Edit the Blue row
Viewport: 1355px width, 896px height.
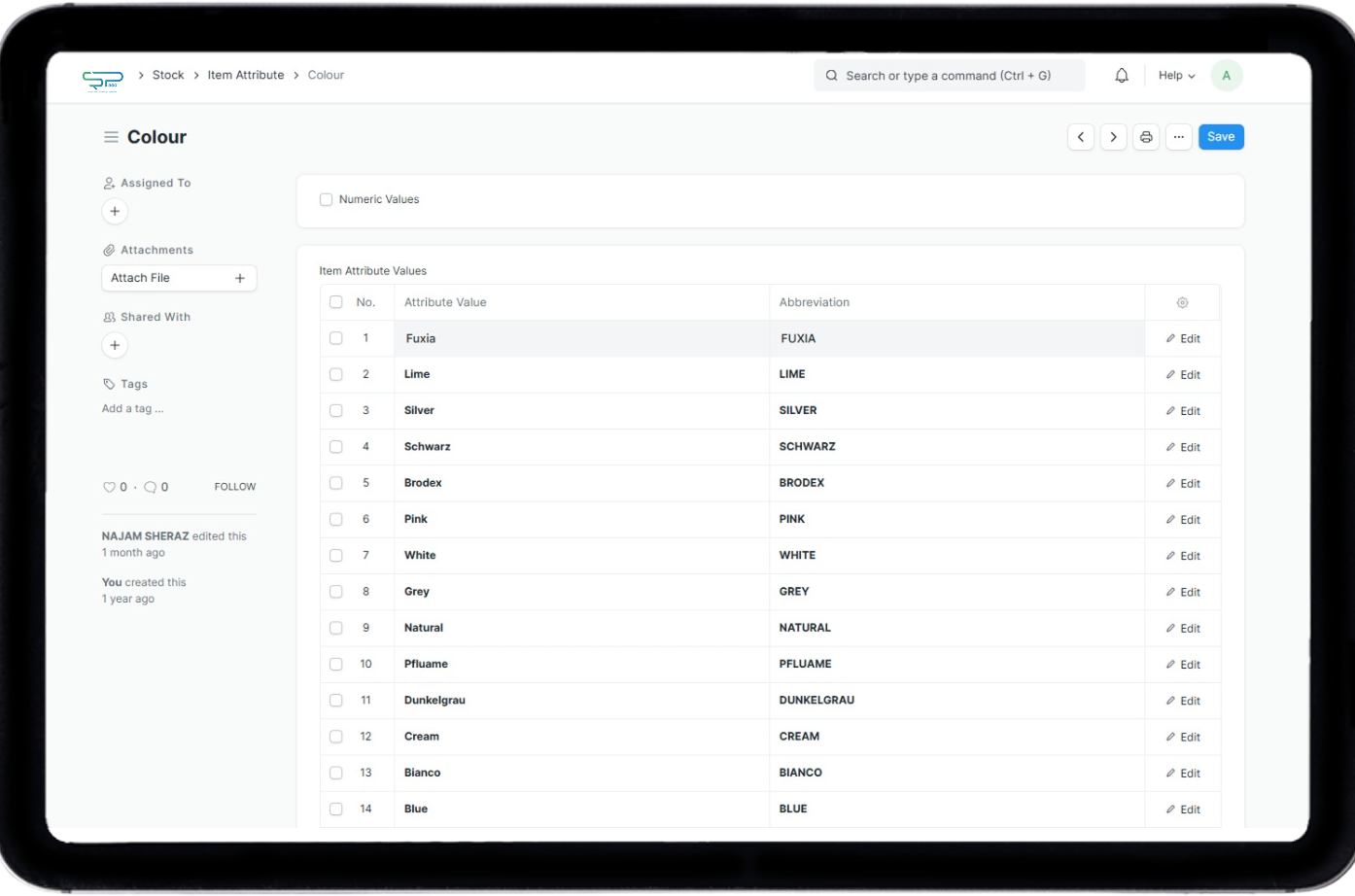click(1183, 810)
